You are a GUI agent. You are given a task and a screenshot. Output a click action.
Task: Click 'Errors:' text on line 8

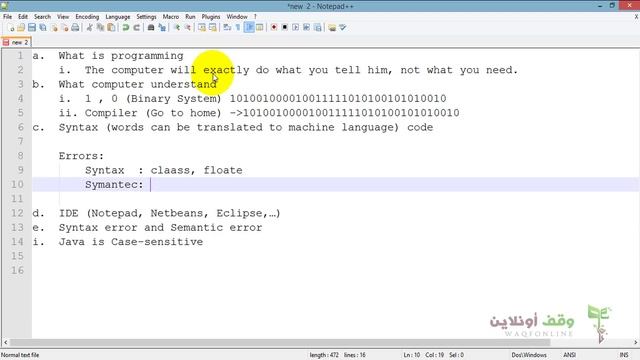(81, 156)
